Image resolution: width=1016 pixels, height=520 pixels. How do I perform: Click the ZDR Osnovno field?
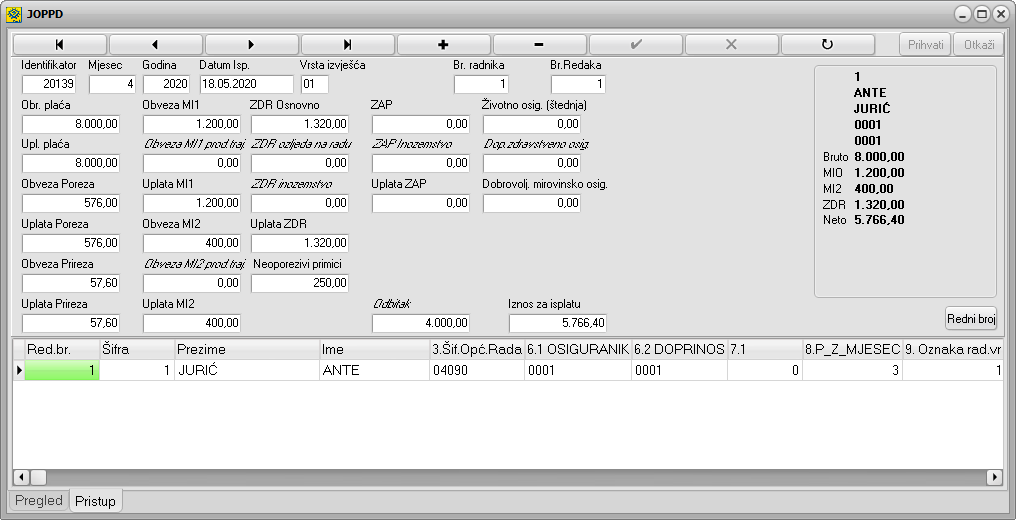tap(300, 124)
